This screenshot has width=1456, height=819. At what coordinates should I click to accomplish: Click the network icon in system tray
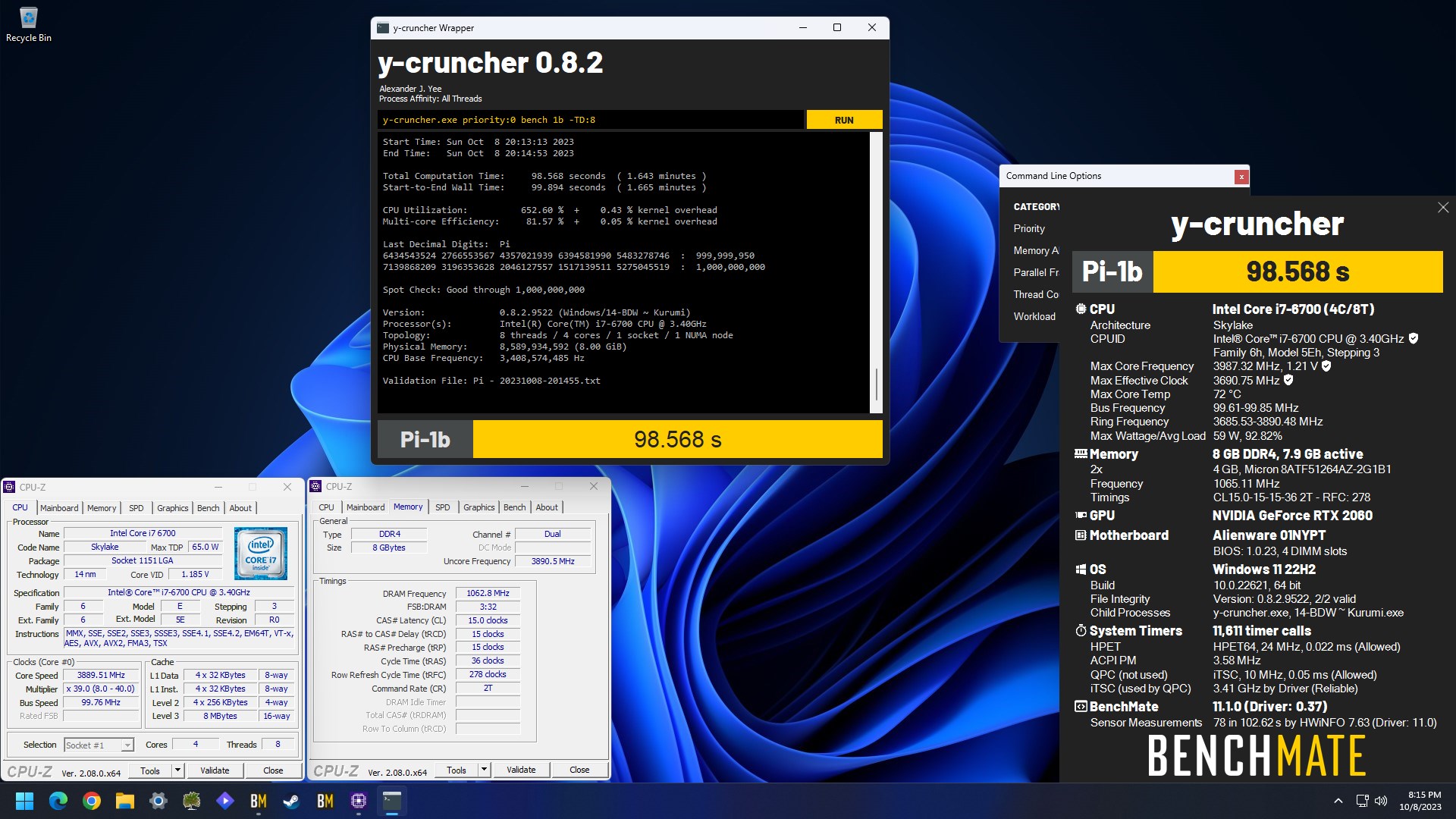point(1362,801)
